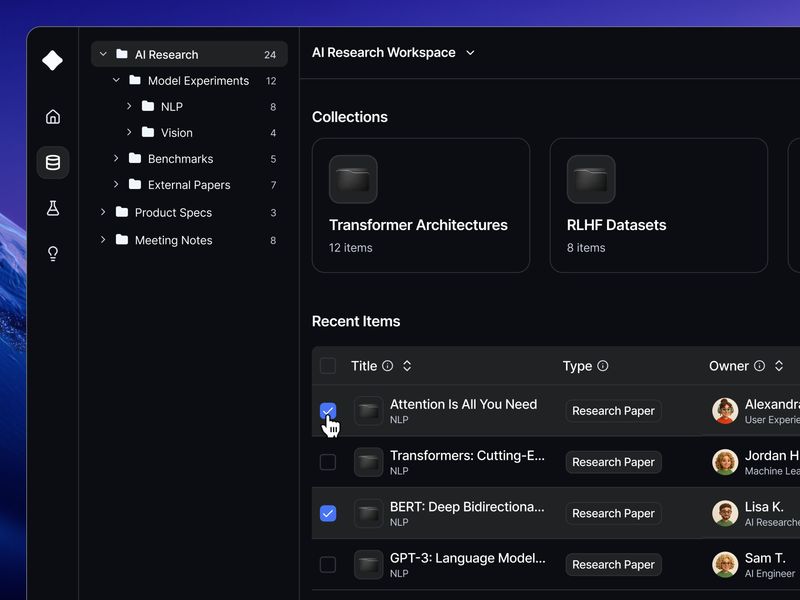Open the Transformer Architectures folder icon
The width and height of the screenshot is (800, 600).
(x=352, y=180)
